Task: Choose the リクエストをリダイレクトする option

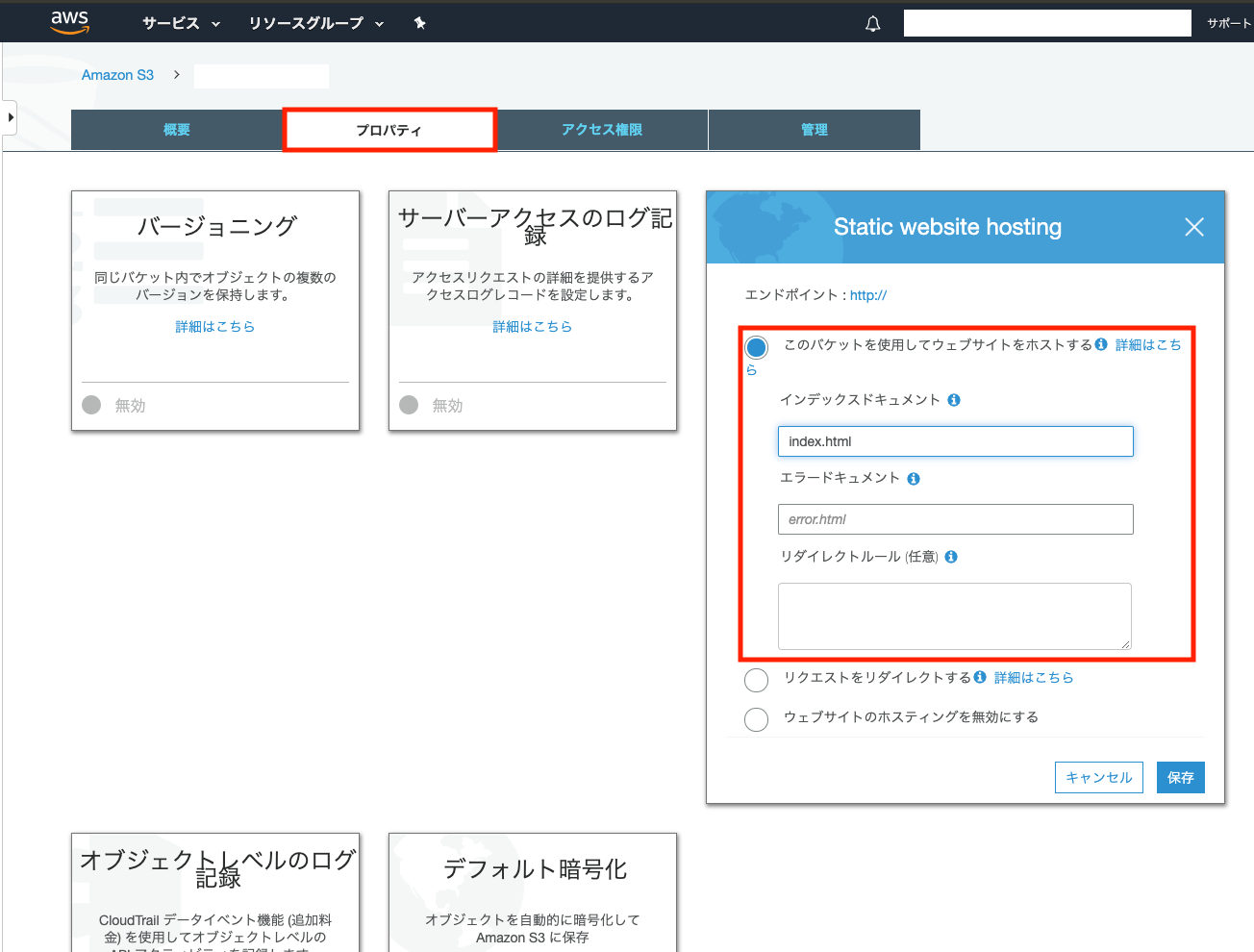Action: (x=756, y=680)
